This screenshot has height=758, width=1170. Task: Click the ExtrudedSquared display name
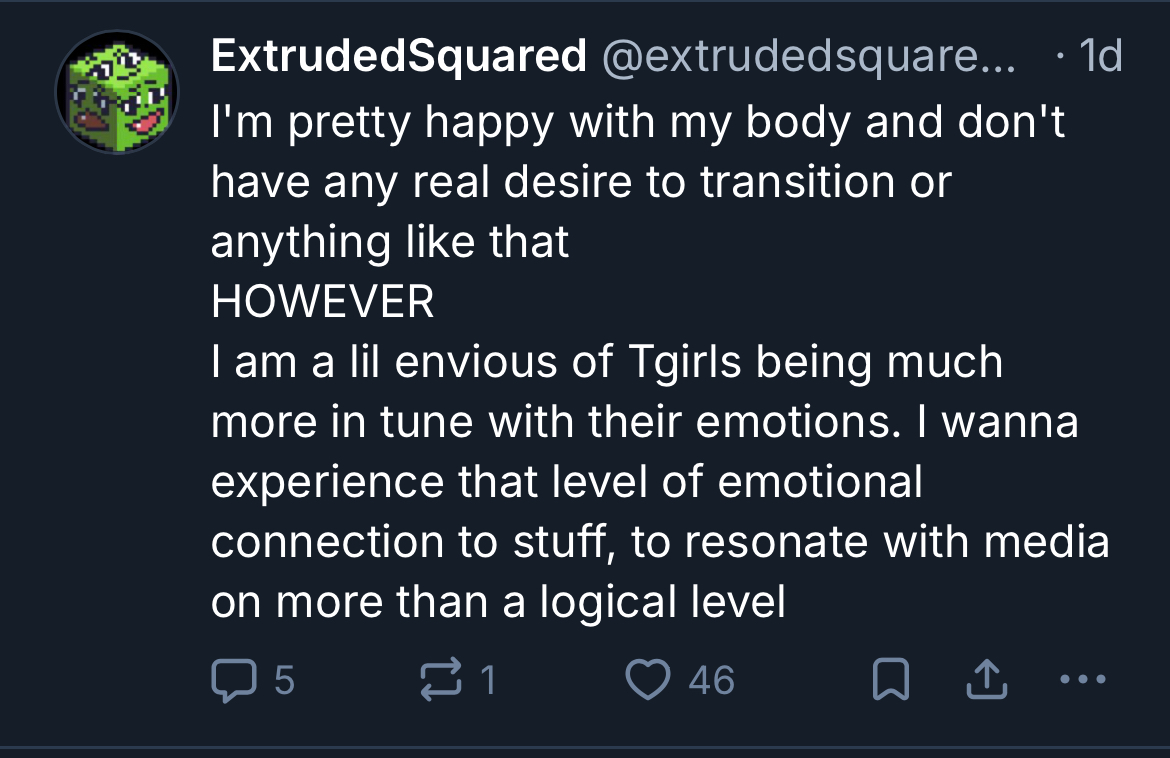tap(398, 57)
